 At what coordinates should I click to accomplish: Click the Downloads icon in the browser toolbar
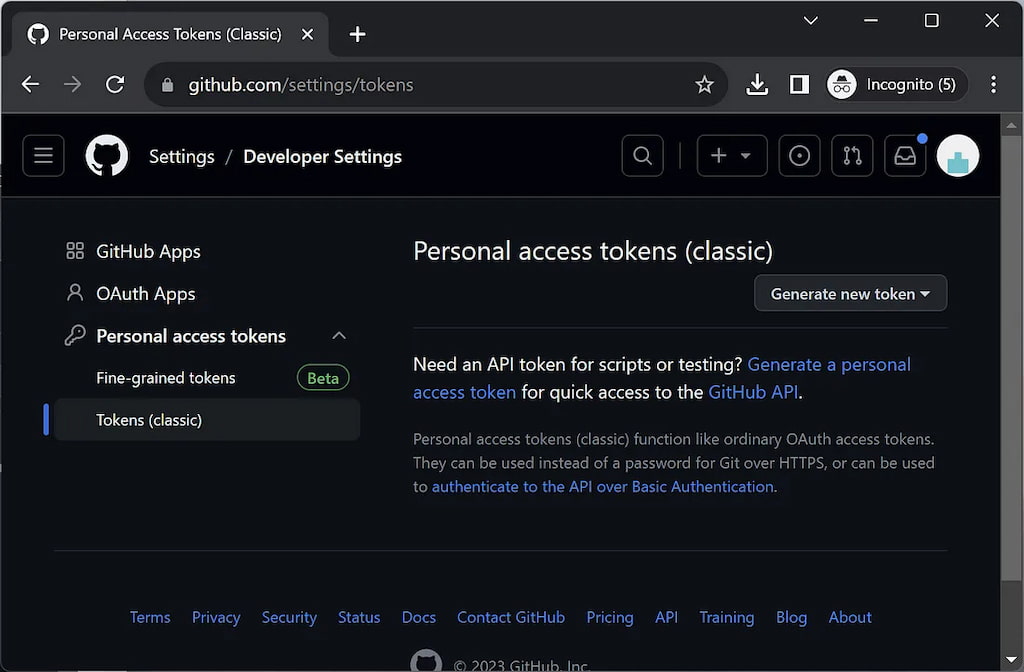pos(757,84)
